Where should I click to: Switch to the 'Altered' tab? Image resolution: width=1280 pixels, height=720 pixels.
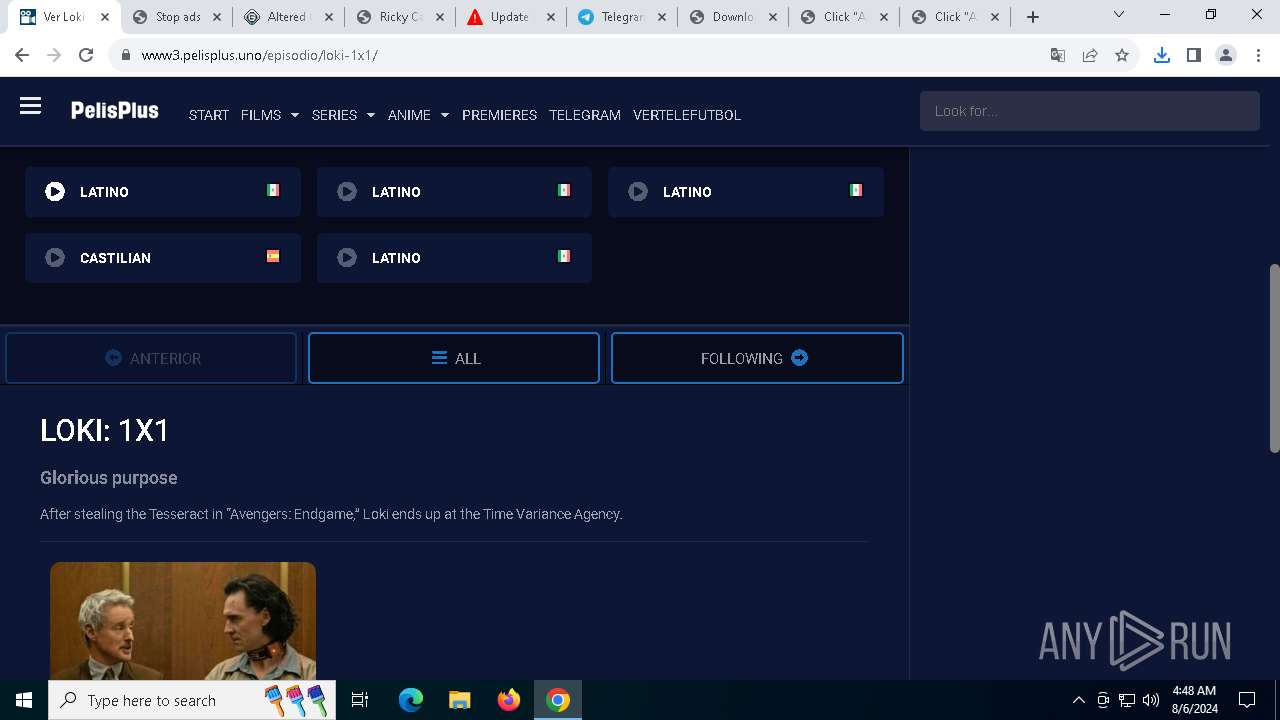(289, 17)
